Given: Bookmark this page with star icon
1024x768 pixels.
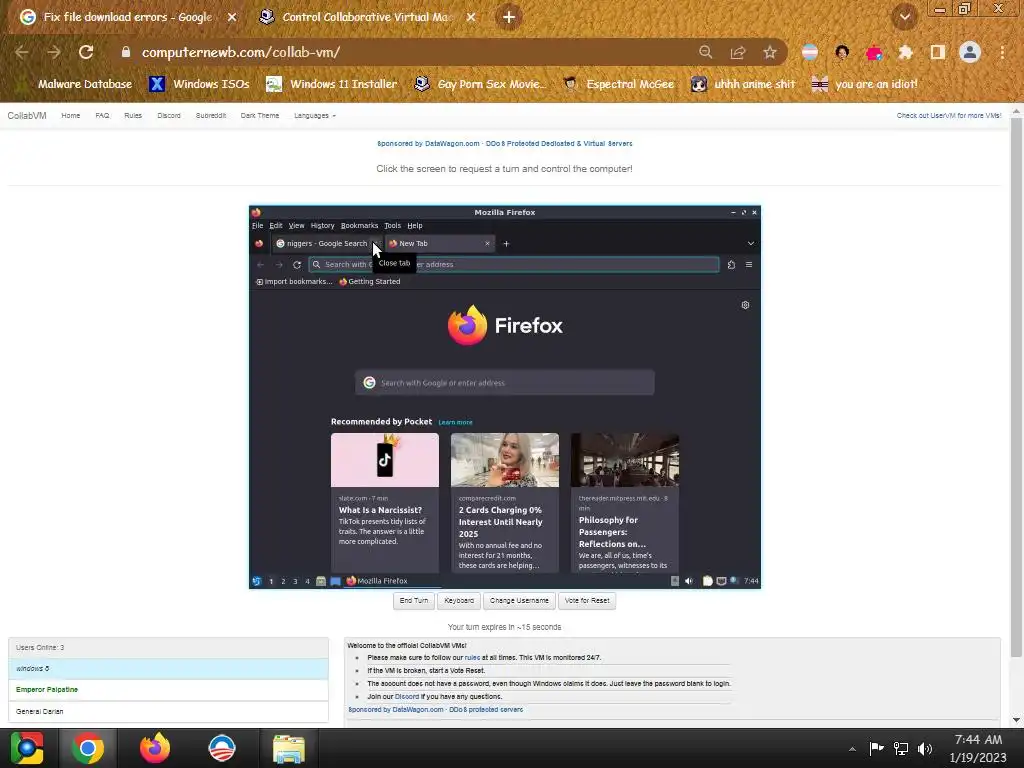Looking at the screenshot, I should click(x=770, y=52).
